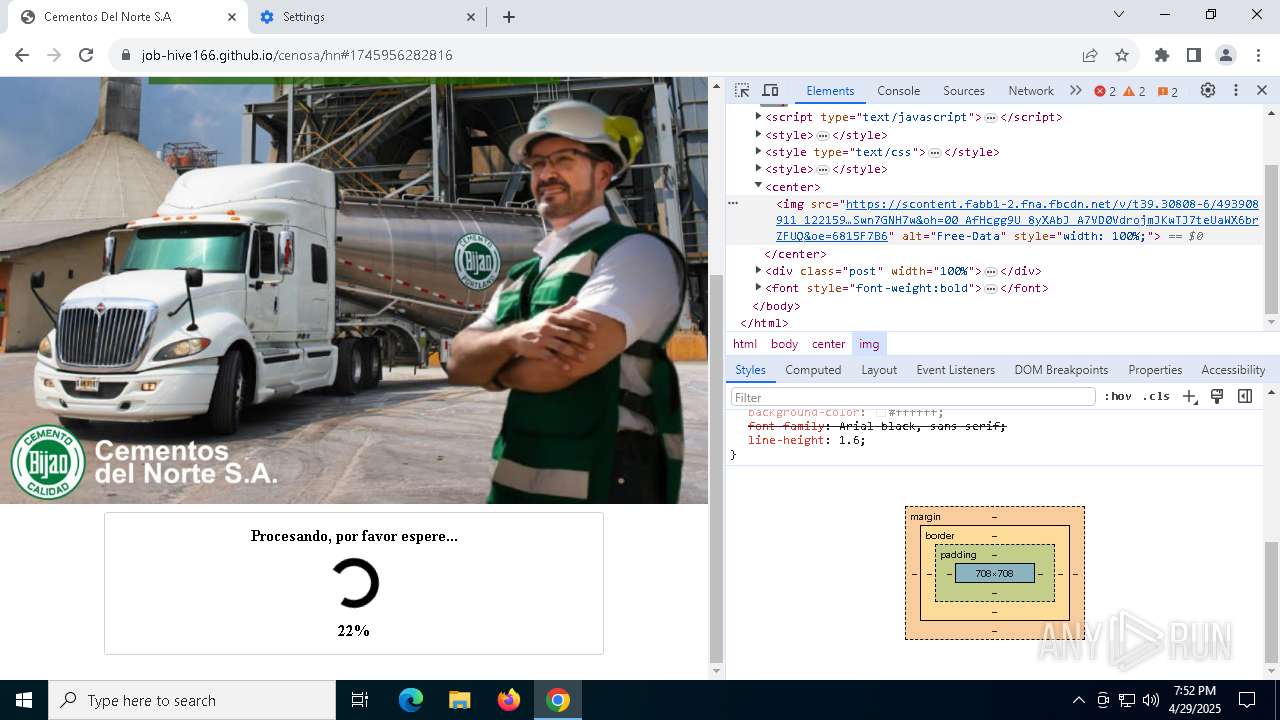Expand the style type text/css node
Image resolution: width=1280 pixels, height=720 pixels.
[x=758, y=152]
